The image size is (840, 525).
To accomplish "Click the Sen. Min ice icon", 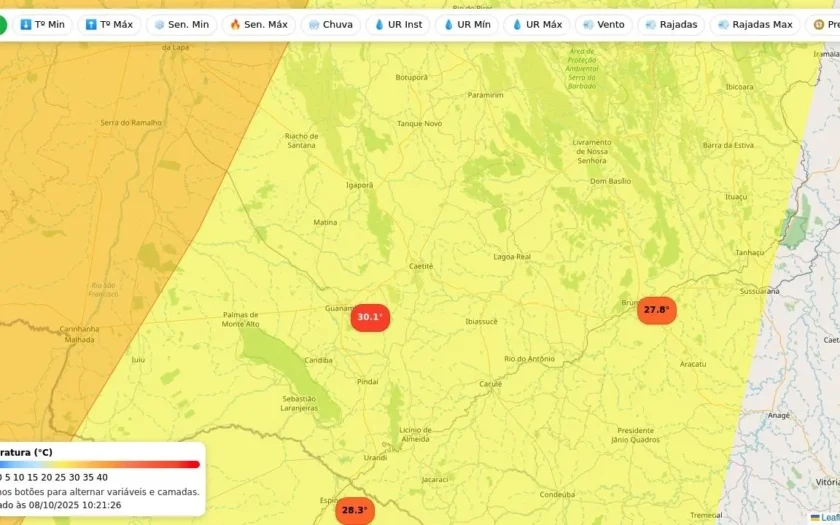I will click(x=159, y=25).
